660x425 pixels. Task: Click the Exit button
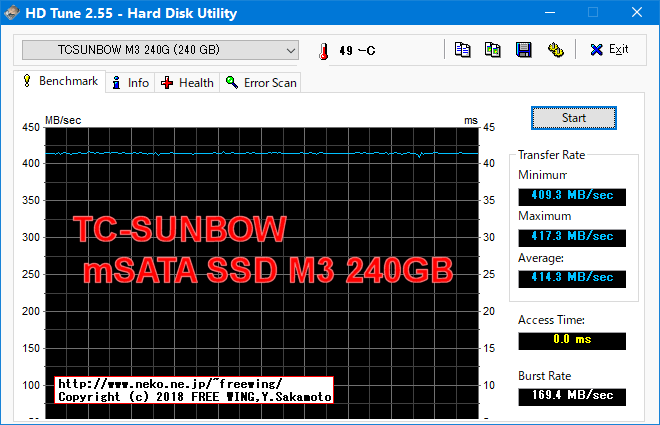(609, 50)
